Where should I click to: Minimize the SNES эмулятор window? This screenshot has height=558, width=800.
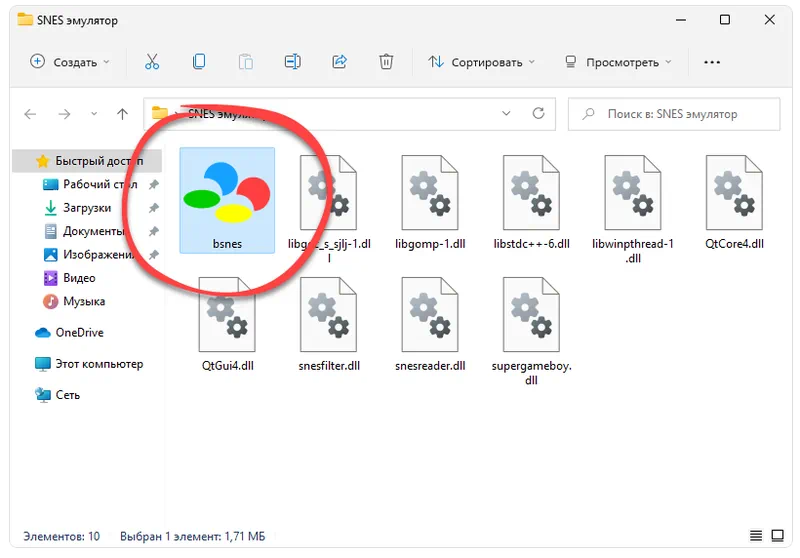(x=681, y=20)
